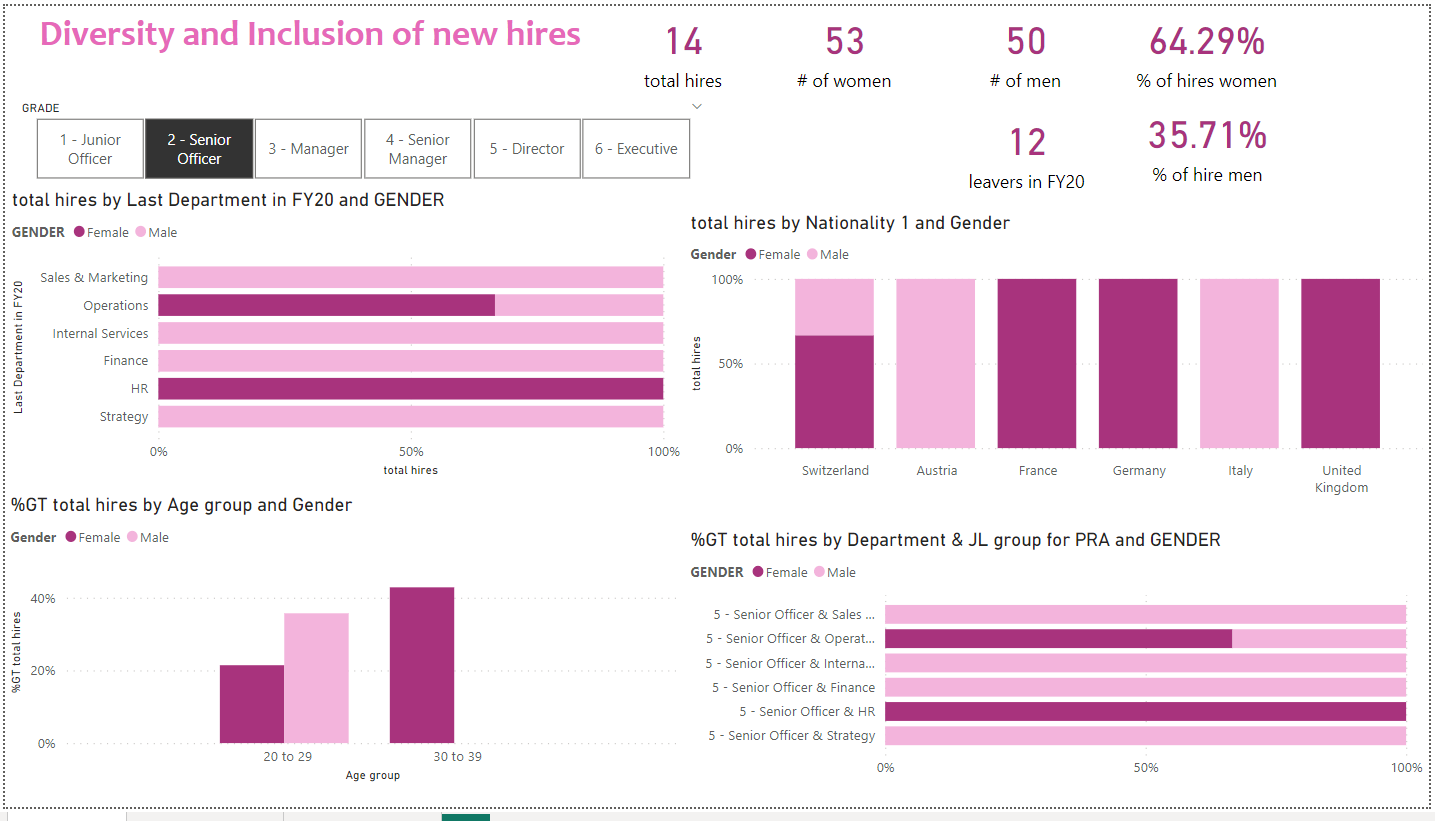
Task: Toggle the Female legend in the Last Department chart
Action: 101,232
